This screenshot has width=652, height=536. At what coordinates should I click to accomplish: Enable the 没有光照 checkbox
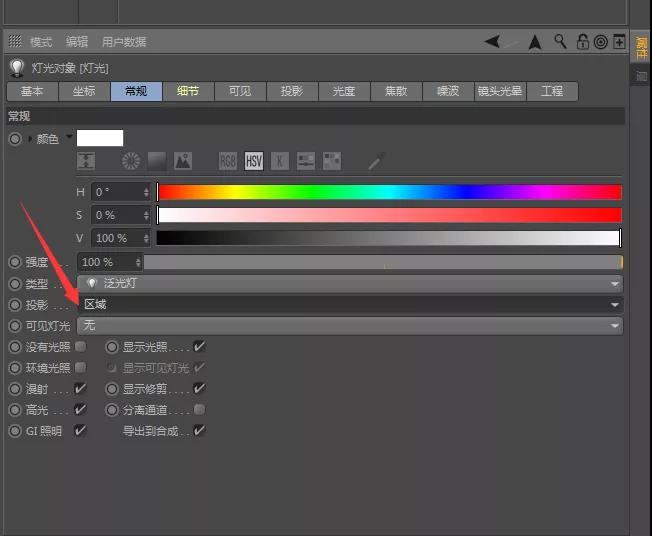click(x=81, y=347)
